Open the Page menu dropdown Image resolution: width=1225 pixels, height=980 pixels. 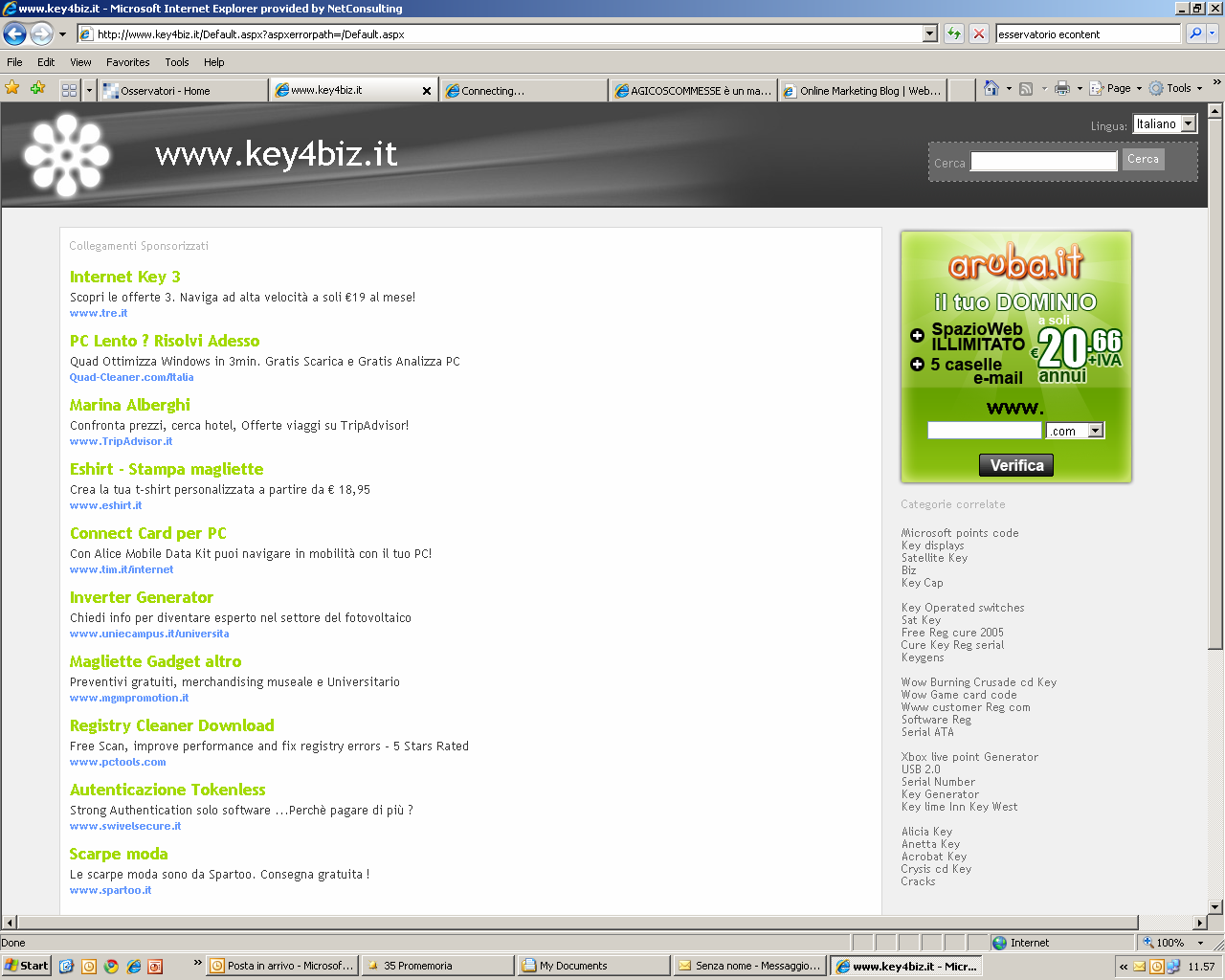point(1116,88)
